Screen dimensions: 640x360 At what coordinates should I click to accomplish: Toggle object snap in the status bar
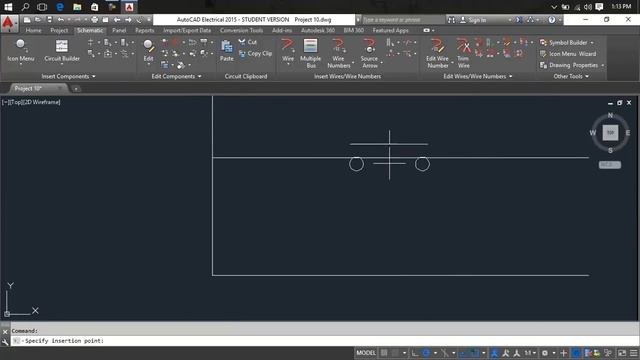[x=474, y=353]
